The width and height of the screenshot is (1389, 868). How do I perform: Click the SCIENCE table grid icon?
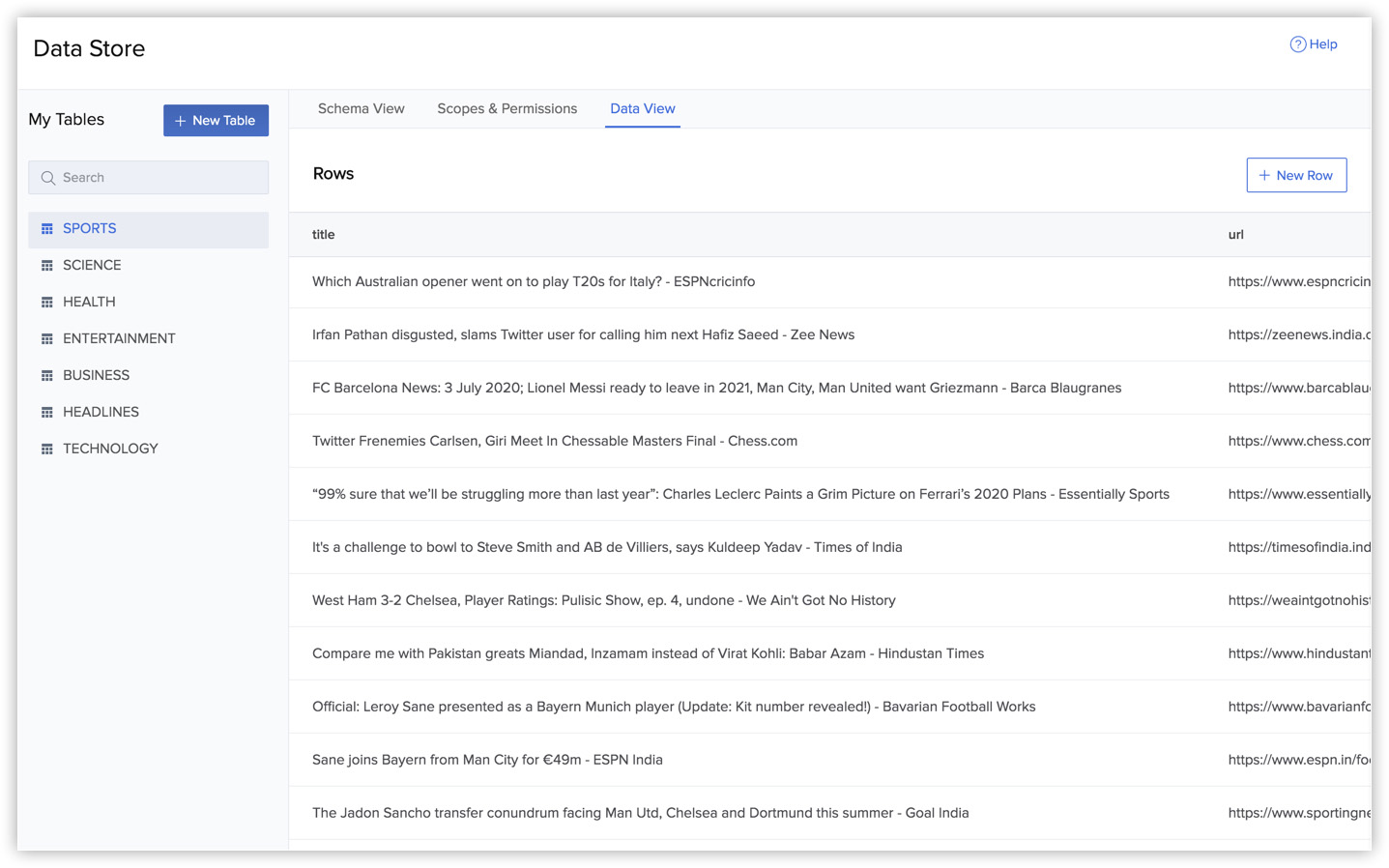point(46,266)
